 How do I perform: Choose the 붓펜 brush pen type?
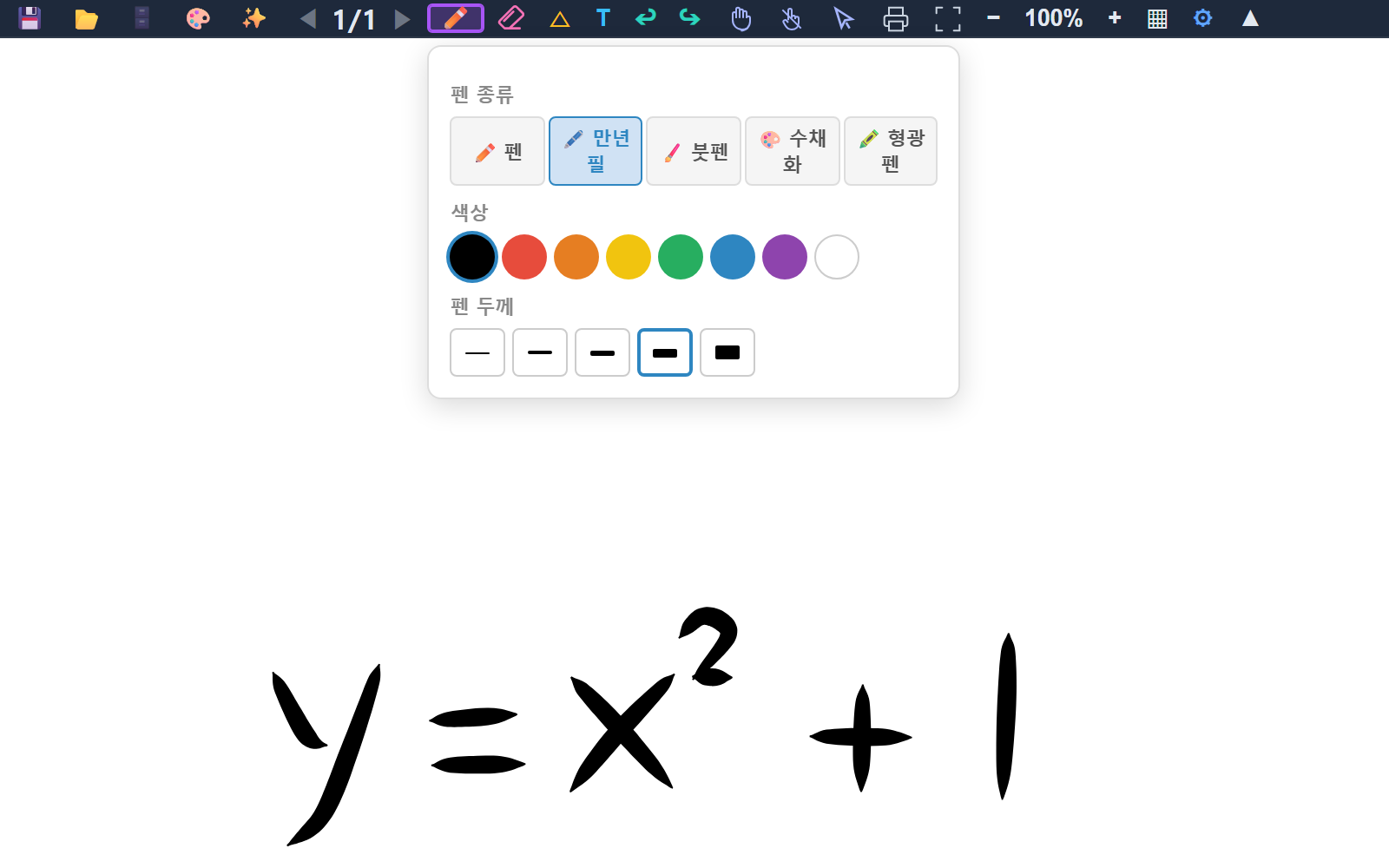click(694, 151)
